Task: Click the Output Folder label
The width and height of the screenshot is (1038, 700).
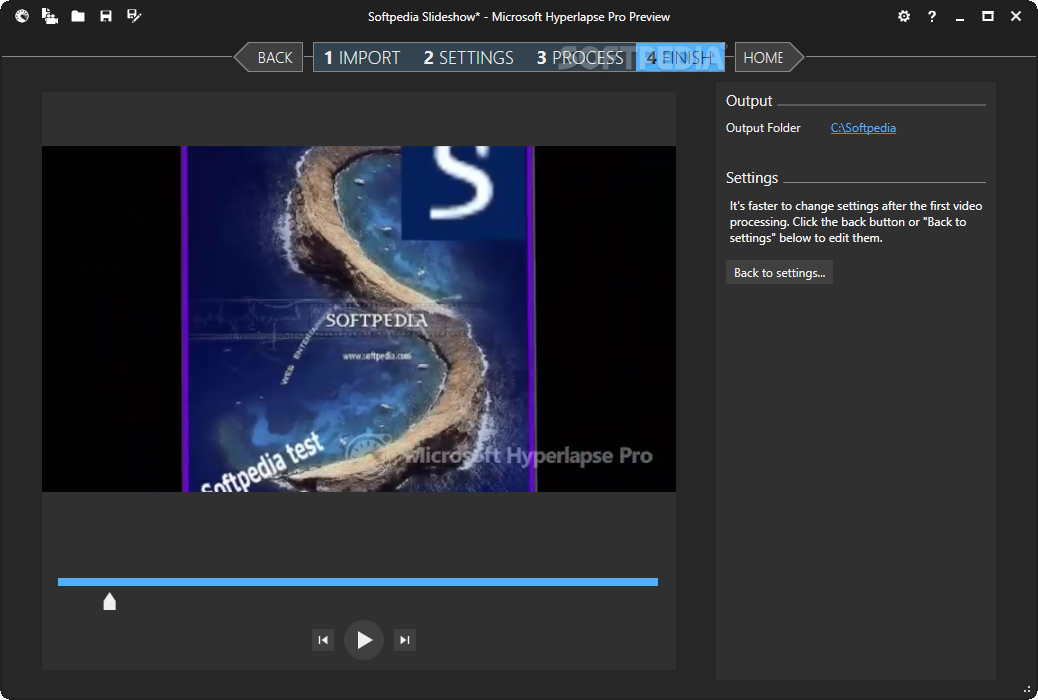Action: pyautogui.click(x=763, y=128)
